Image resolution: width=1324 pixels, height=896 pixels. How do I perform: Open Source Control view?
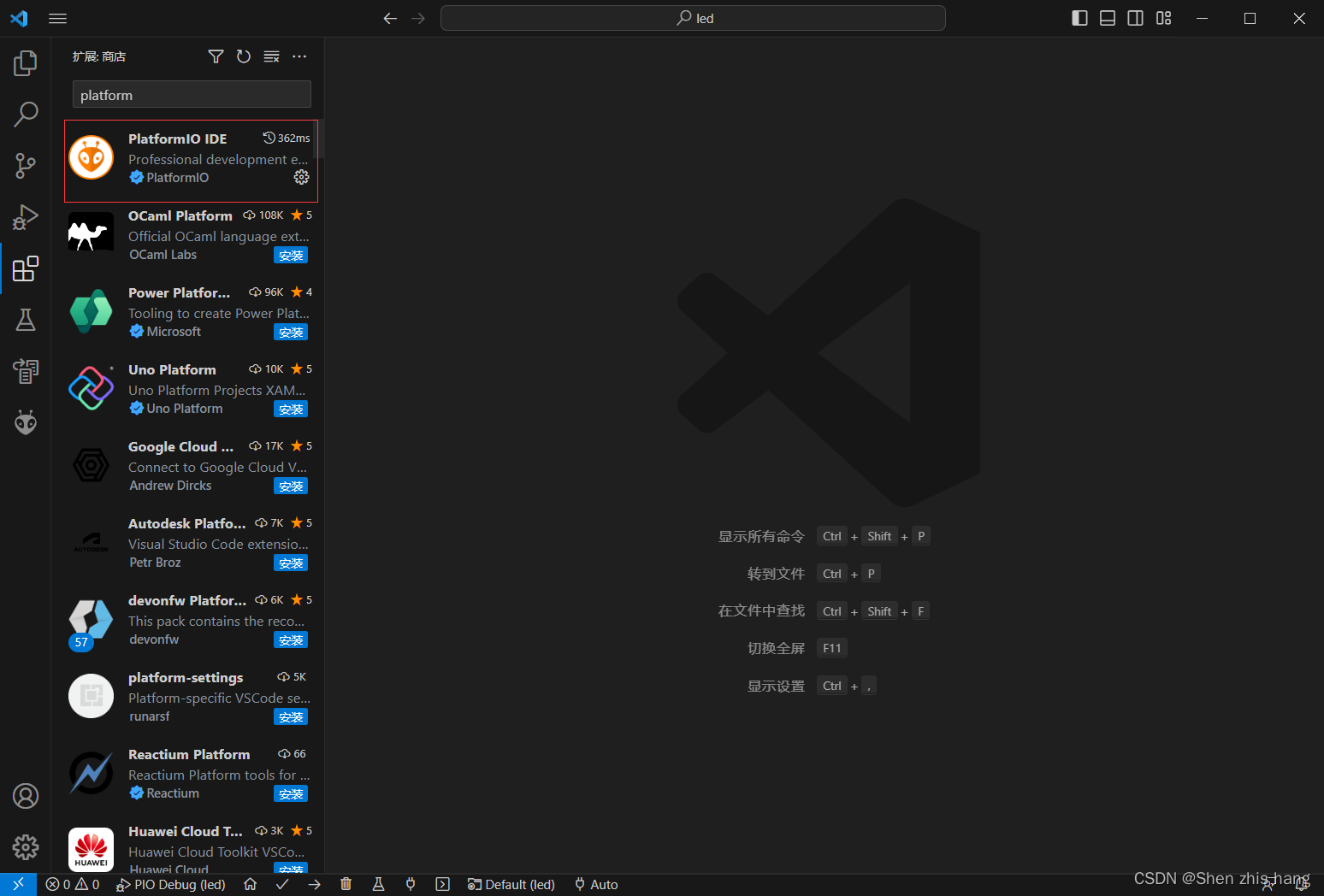click(26, 166)
